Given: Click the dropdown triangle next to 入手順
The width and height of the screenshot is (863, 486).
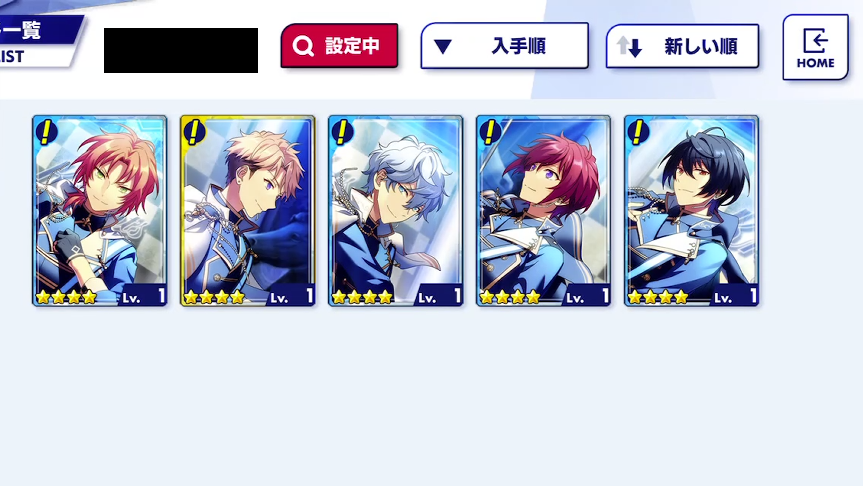Looking at the screenshot, I should coord(443,47).
